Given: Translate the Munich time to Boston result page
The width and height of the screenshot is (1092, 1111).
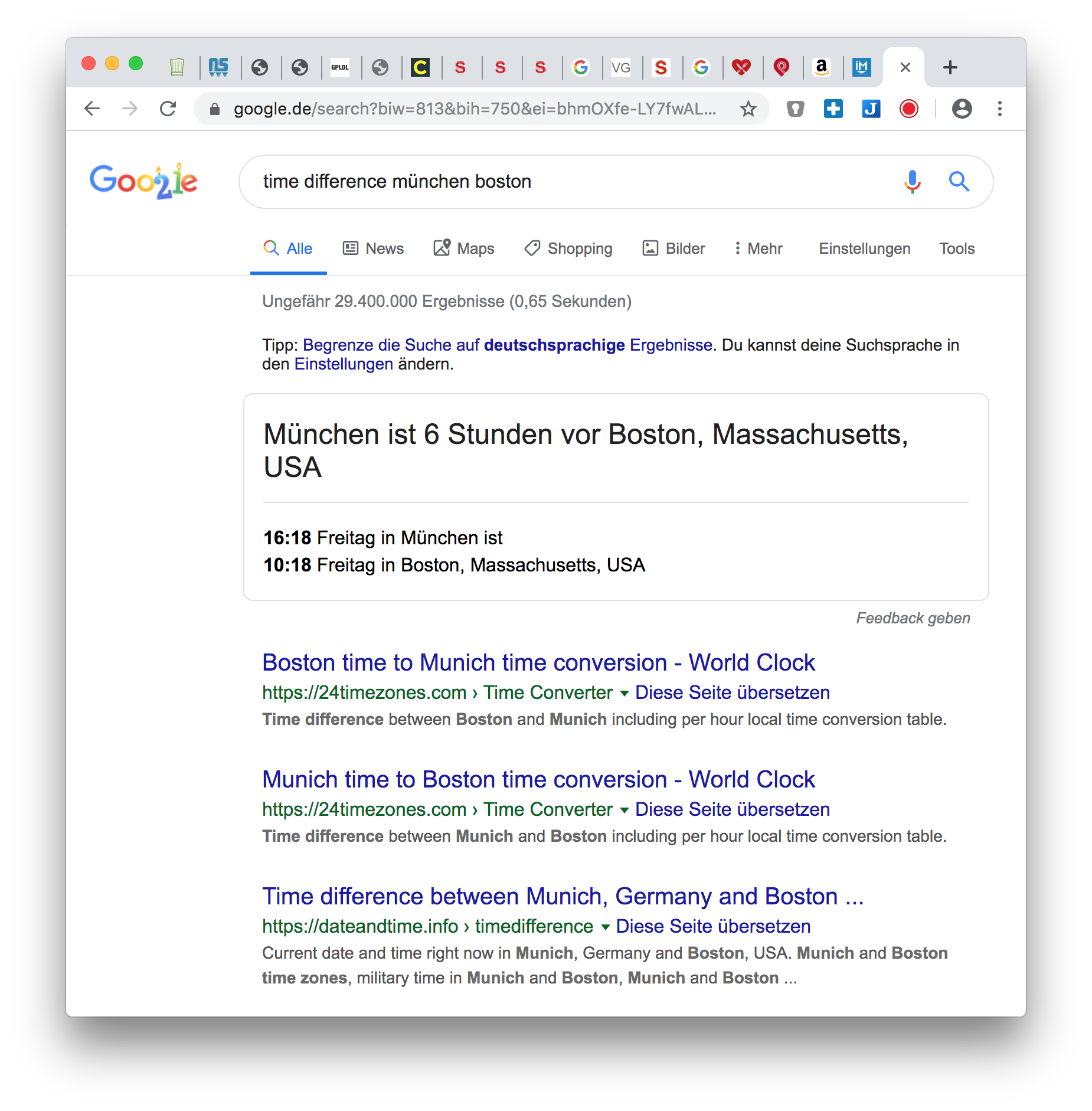Looking at the screenshot, I should 733,809.
